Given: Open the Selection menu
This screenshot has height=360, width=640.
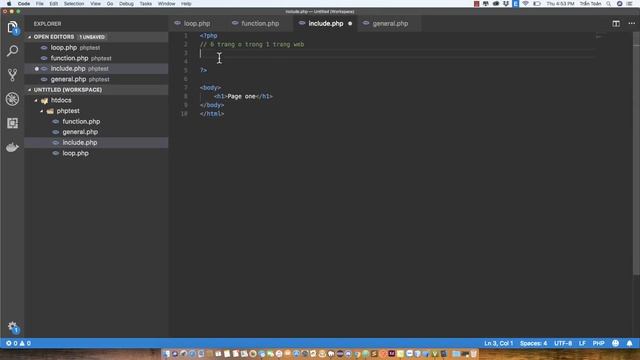Looking at the screenshot, I should tap(74, 4).
